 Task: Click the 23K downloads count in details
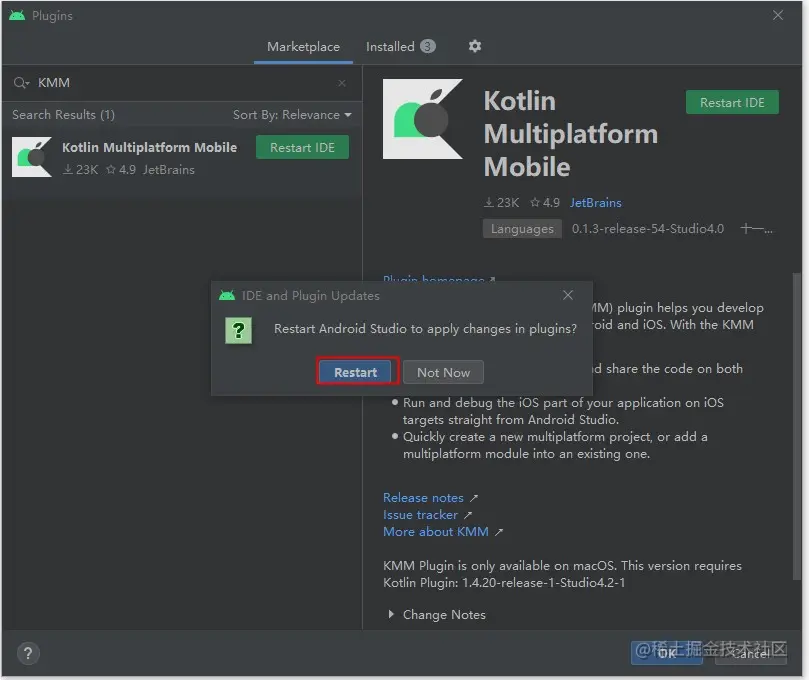click(501, 203)
